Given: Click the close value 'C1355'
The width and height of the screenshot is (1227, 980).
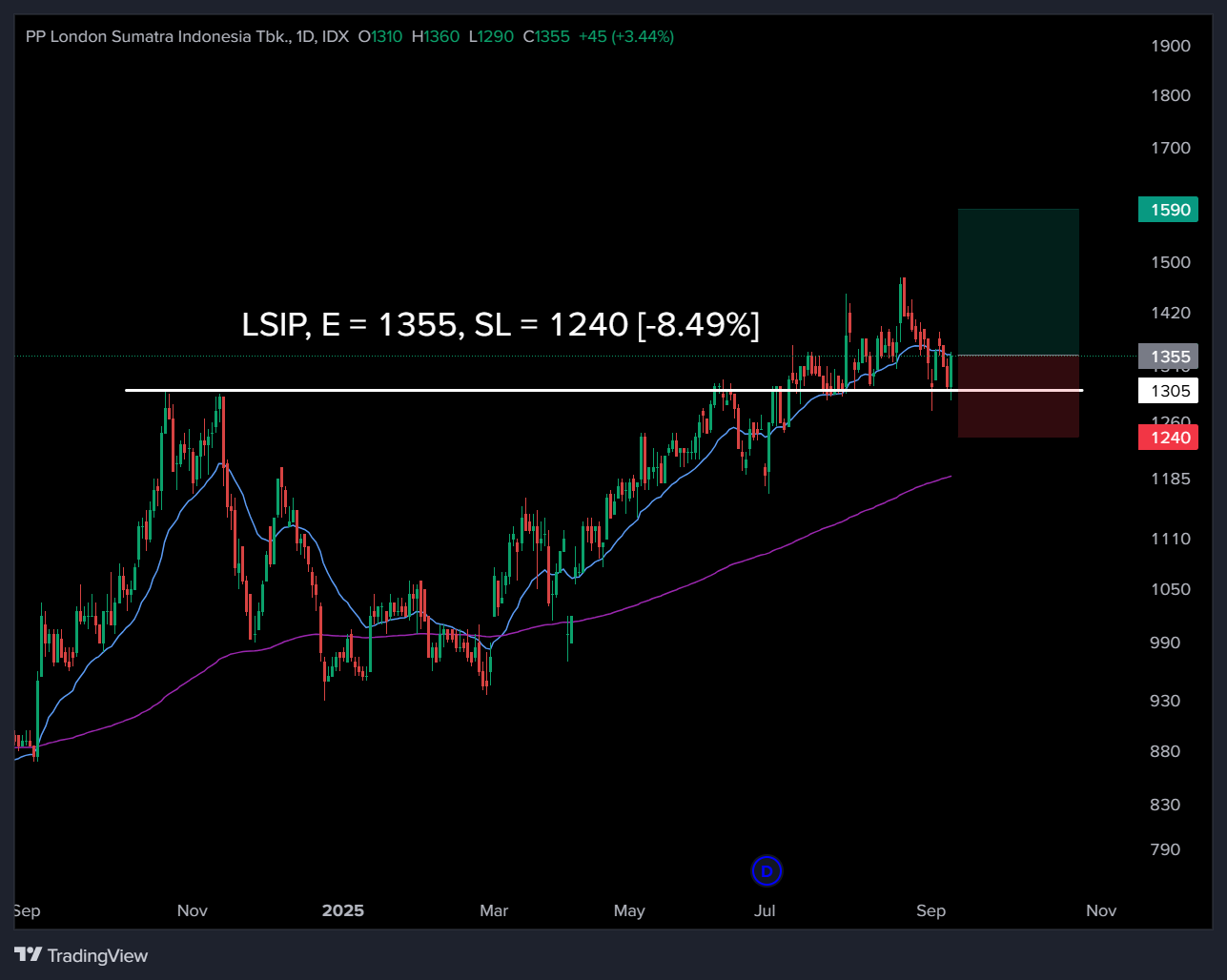Looking at the screenshot, I should point(546,36).
